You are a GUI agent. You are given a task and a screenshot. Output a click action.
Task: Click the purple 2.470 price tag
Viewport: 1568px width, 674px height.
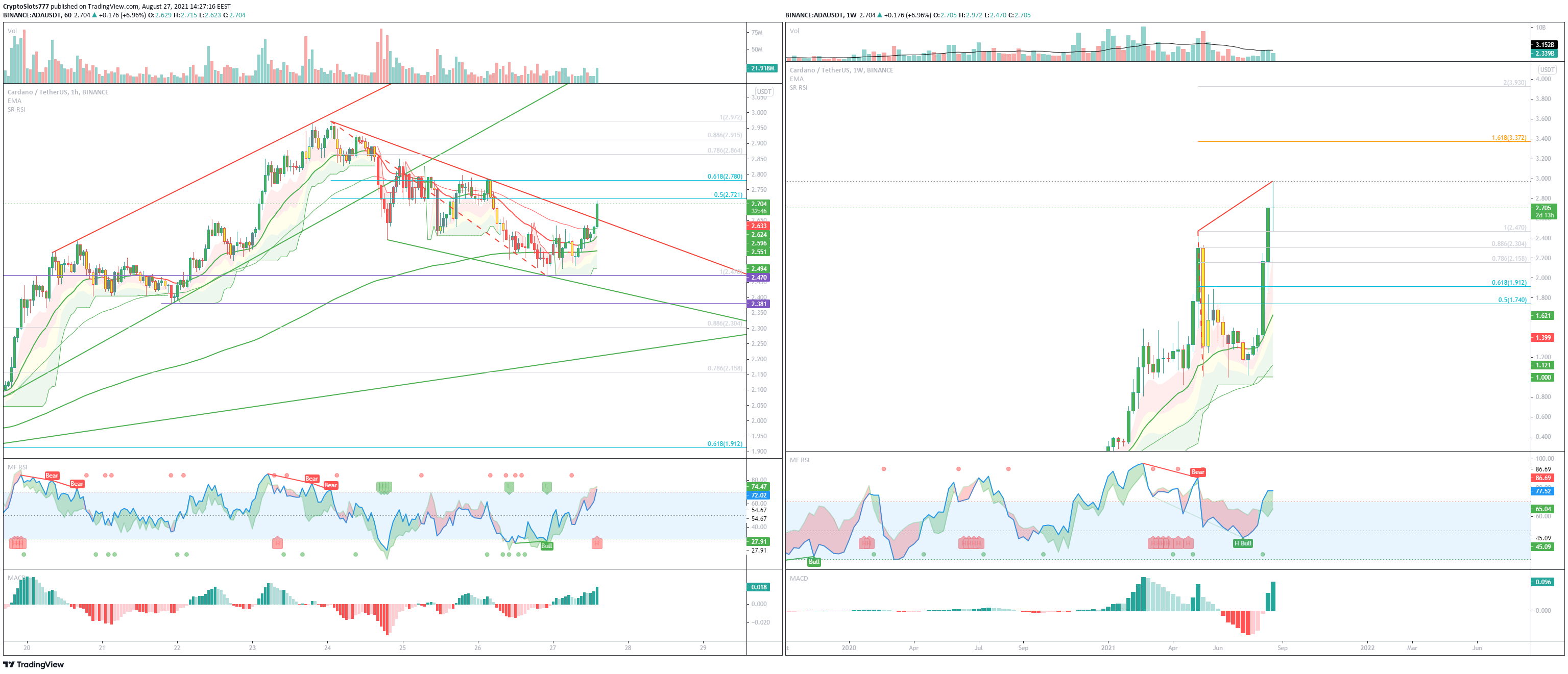(758, 278)
